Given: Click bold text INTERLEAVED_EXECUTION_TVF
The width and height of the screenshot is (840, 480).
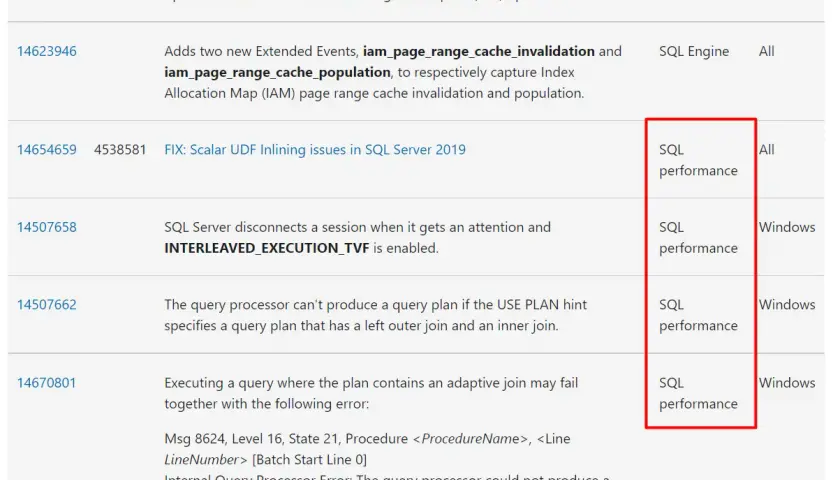Looking at the screenshot, I should tap(267, 249).
